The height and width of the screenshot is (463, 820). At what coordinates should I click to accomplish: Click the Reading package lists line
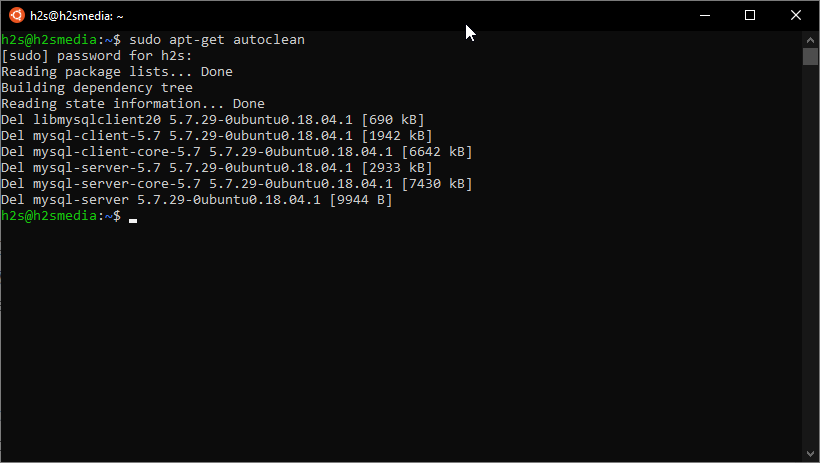pos(116,72)
